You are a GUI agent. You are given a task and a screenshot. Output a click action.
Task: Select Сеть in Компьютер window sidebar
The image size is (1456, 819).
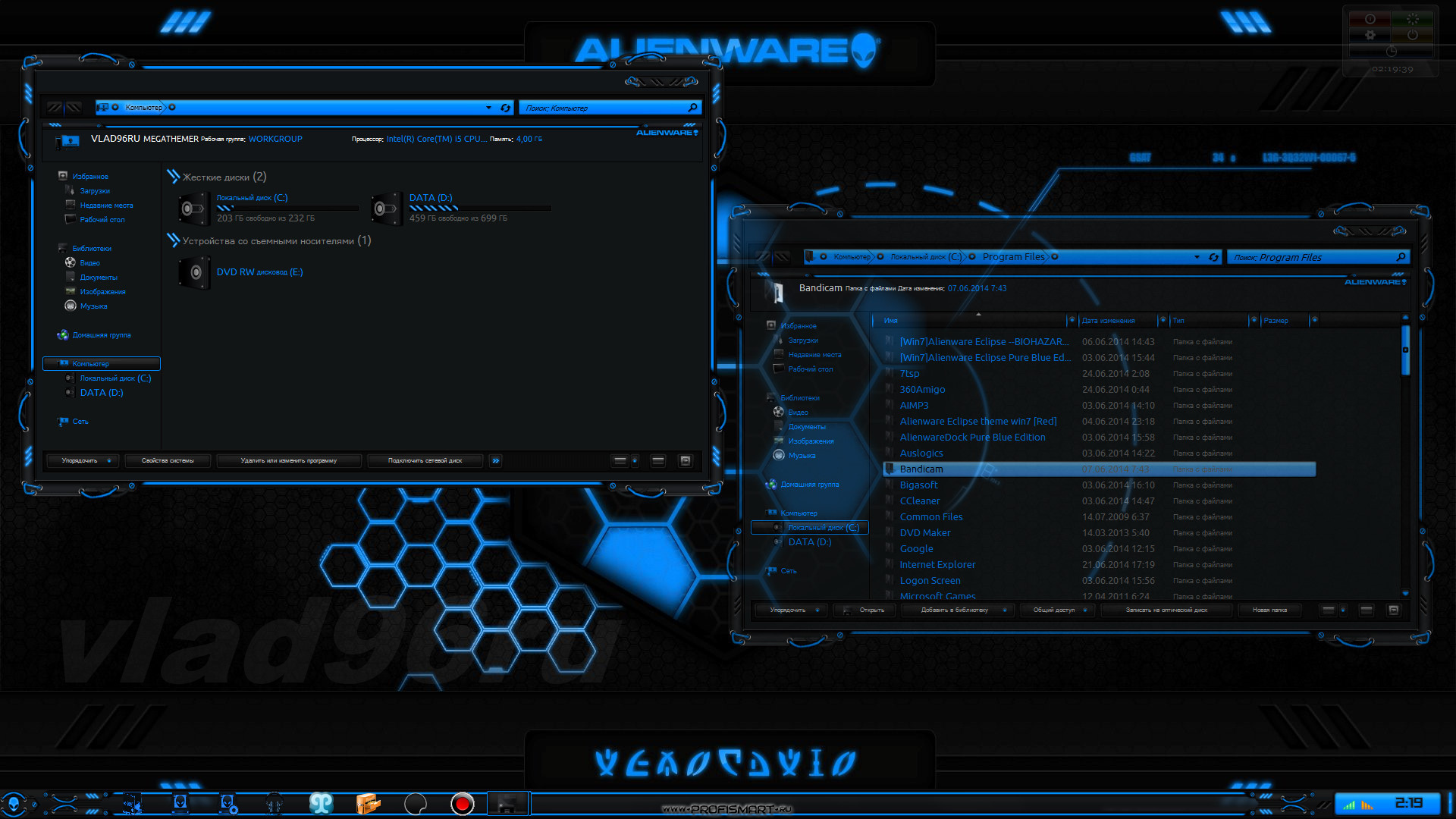tap(80, 421)
